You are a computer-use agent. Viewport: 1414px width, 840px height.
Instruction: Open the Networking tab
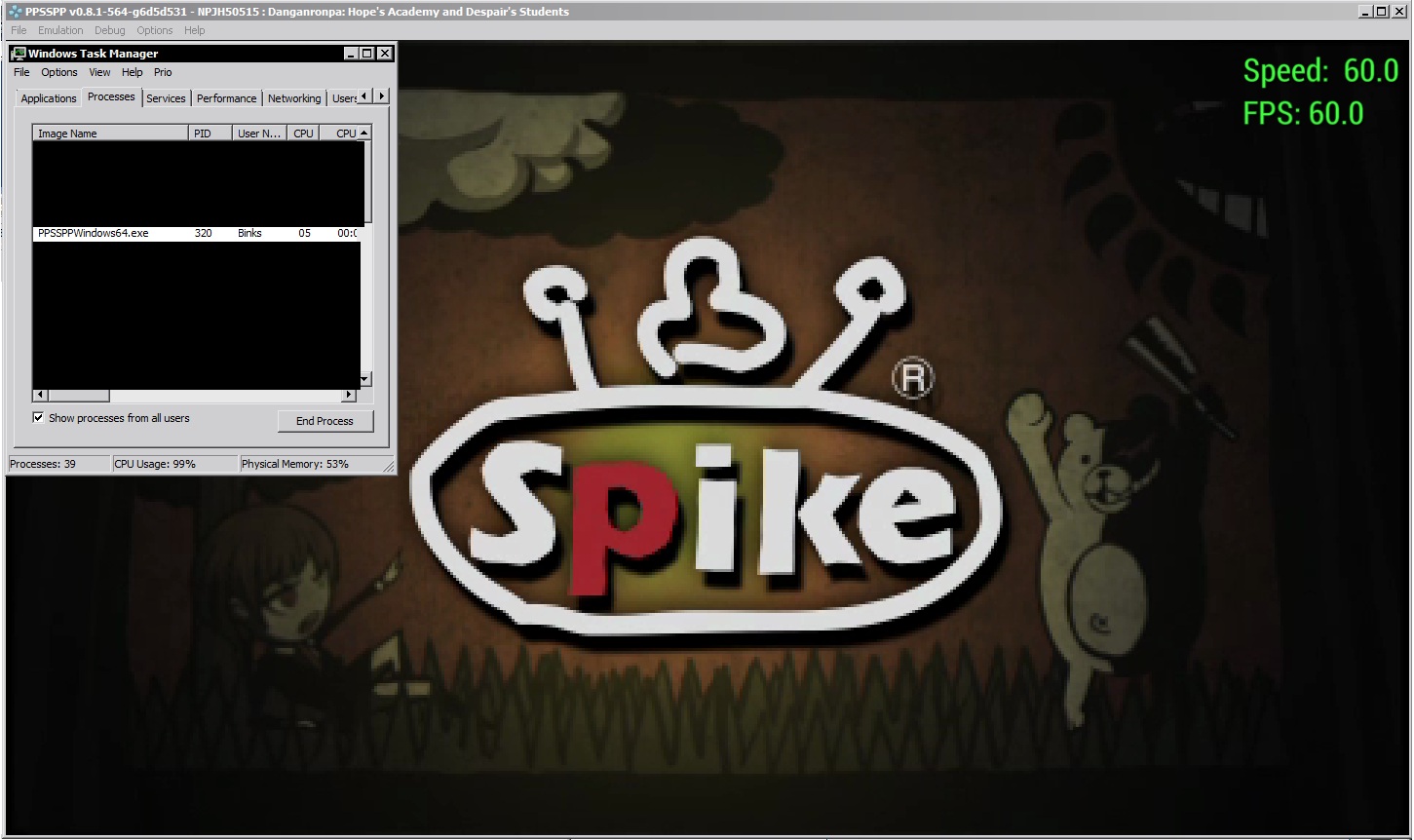point(293,98)
